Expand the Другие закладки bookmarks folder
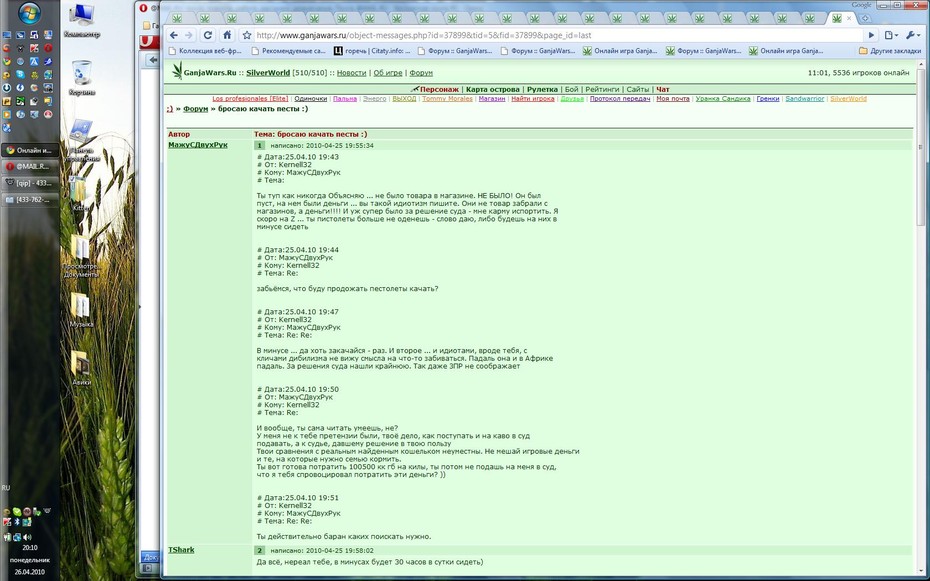930x581 pixels. click(890, 51)
